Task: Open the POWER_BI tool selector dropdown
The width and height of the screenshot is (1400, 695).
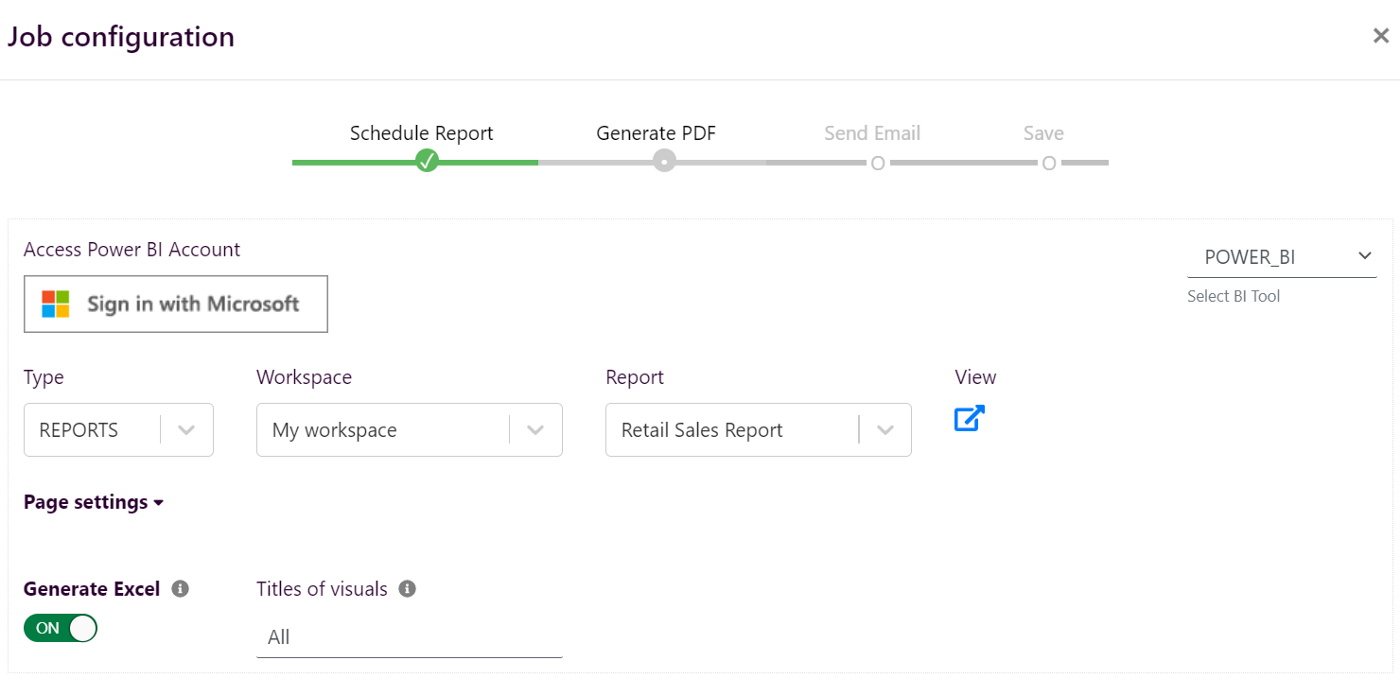Action: 1282,257
